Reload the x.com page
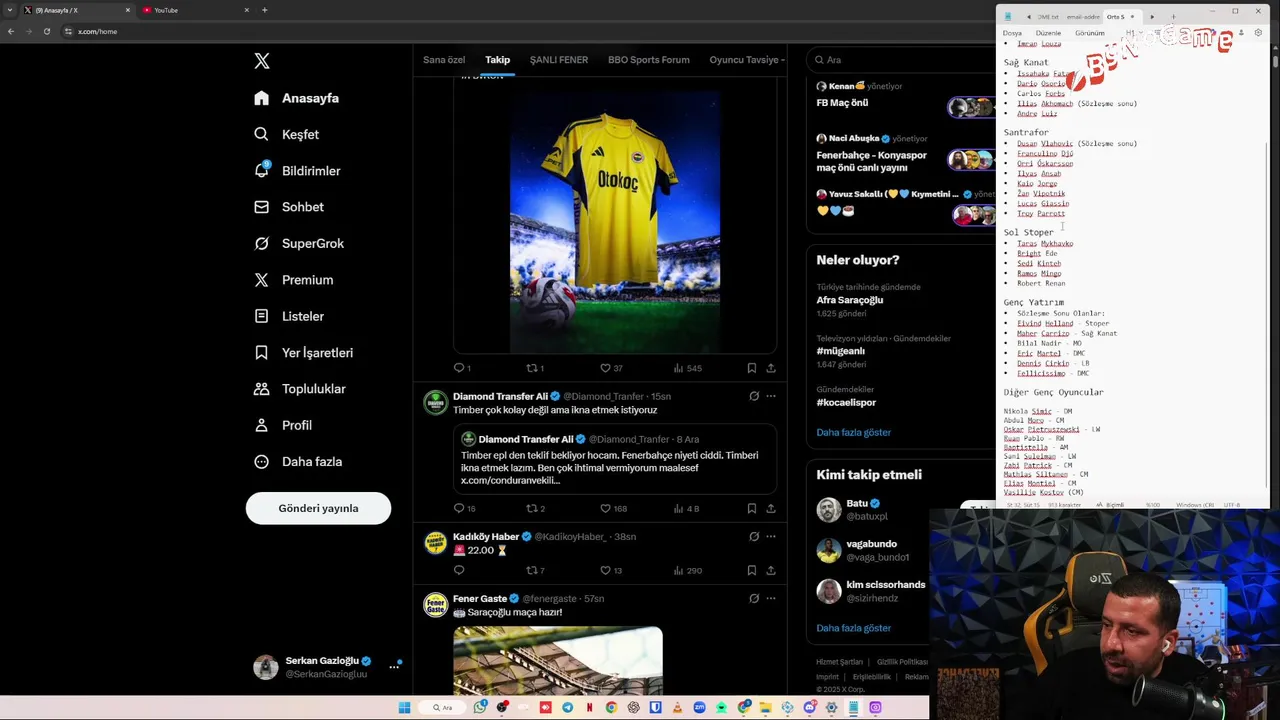The image size is (1280, 720). (46, 31)
